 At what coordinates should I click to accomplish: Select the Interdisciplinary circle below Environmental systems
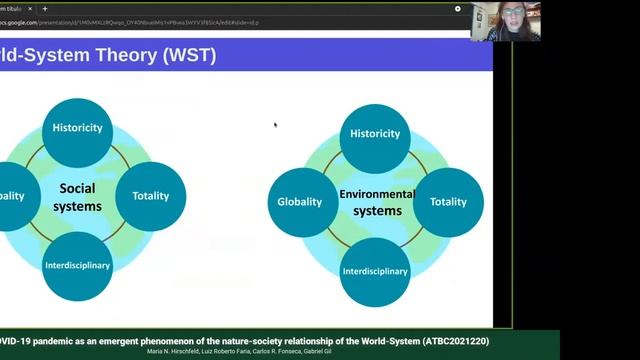click(x=375, y=272)
